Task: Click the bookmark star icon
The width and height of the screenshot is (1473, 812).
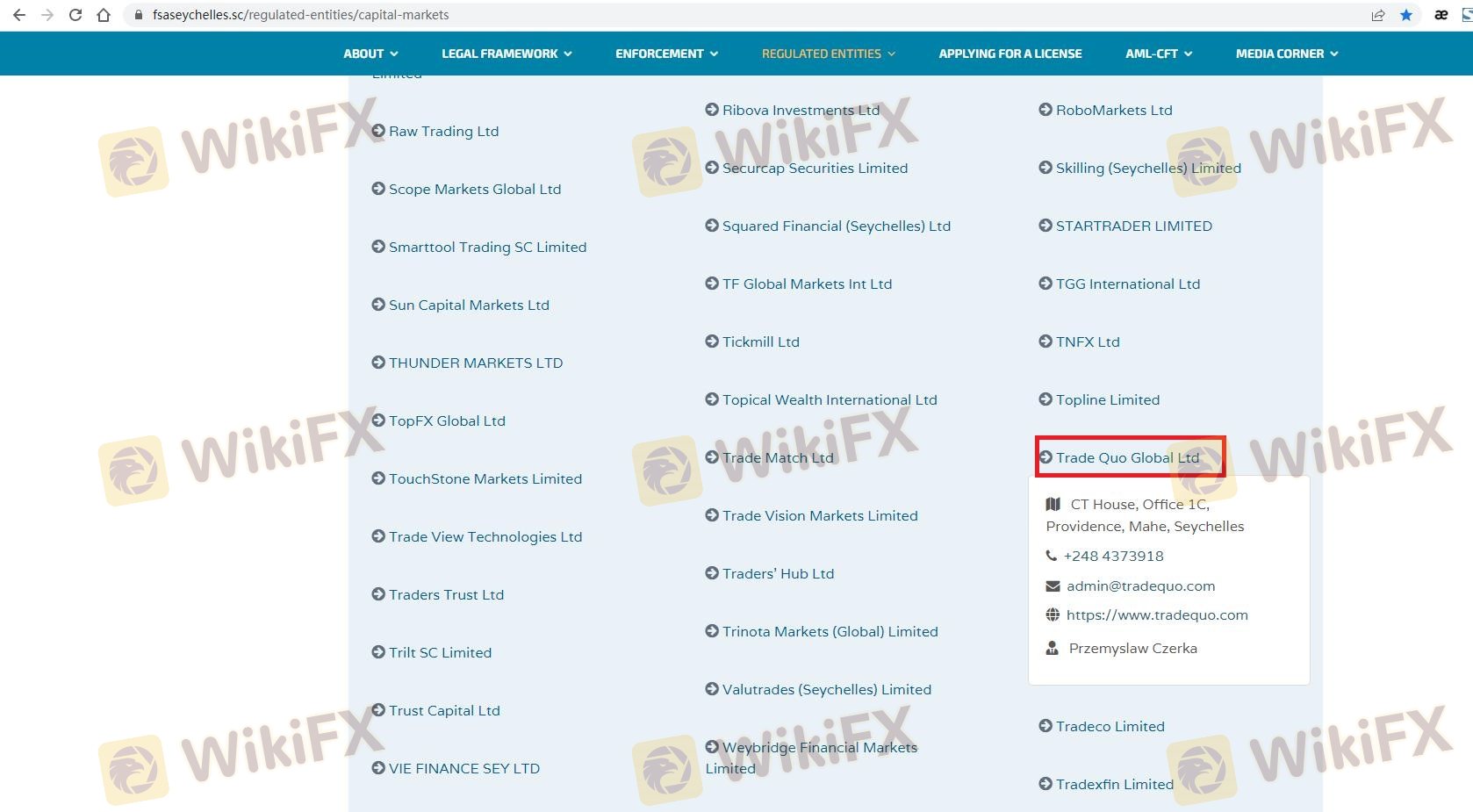Action: (1406, 15)
